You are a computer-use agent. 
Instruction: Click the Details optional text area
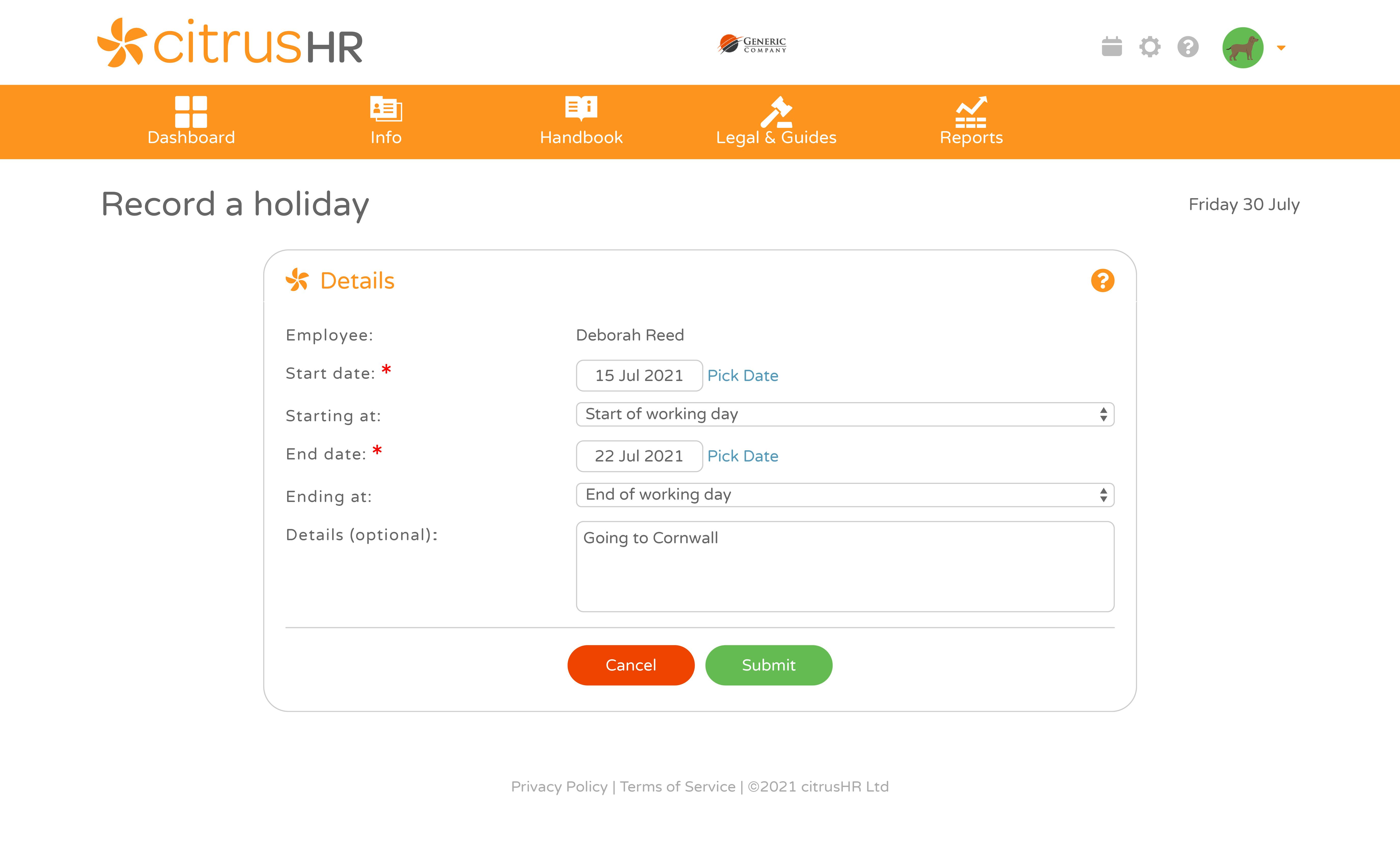point(845,566)
